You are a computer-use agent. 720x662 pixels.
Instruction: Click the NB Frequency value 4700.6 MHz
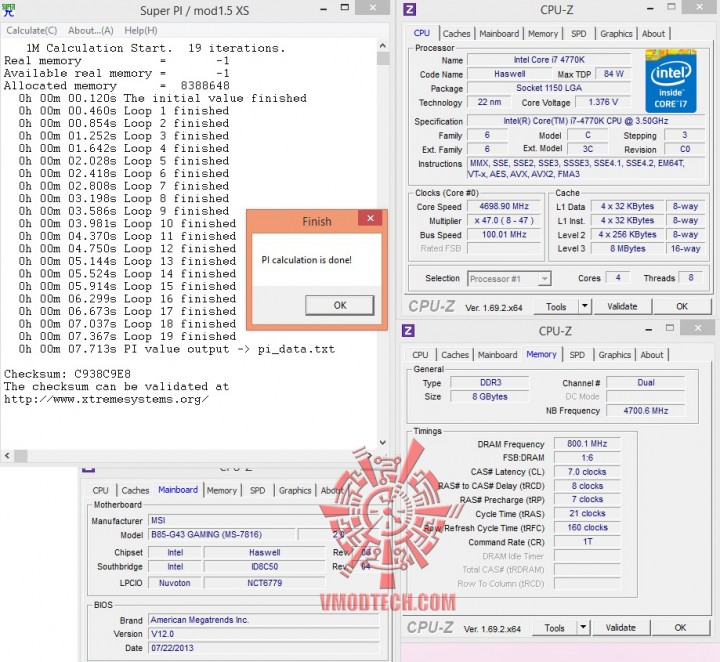646,411
